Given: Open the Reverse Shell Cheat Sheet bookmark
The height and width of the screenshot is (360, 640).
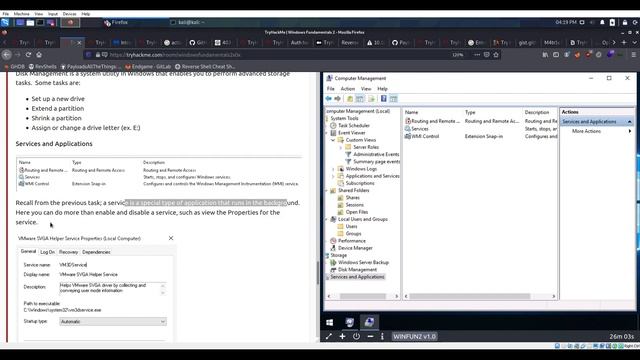Looking at the screenshot, I should tap(205, 66).
